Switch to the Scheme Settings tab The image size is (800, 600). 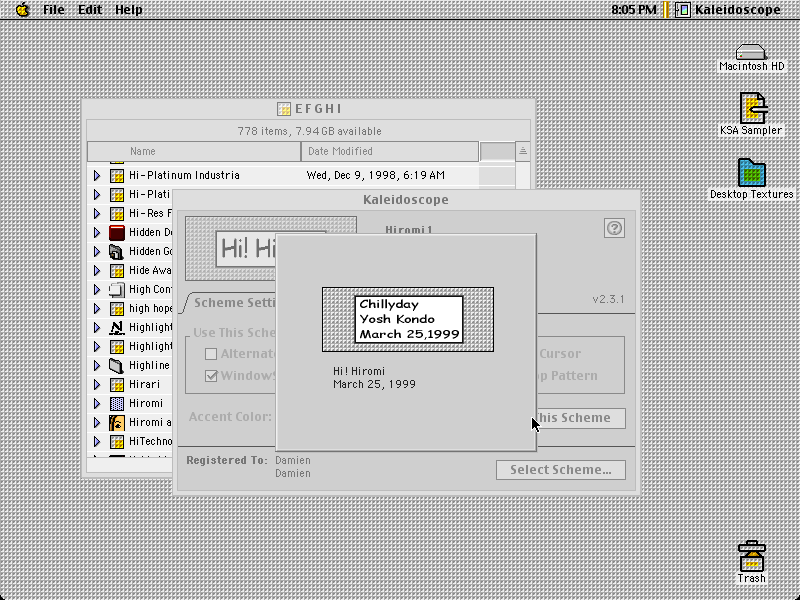(x=234, y=303)
